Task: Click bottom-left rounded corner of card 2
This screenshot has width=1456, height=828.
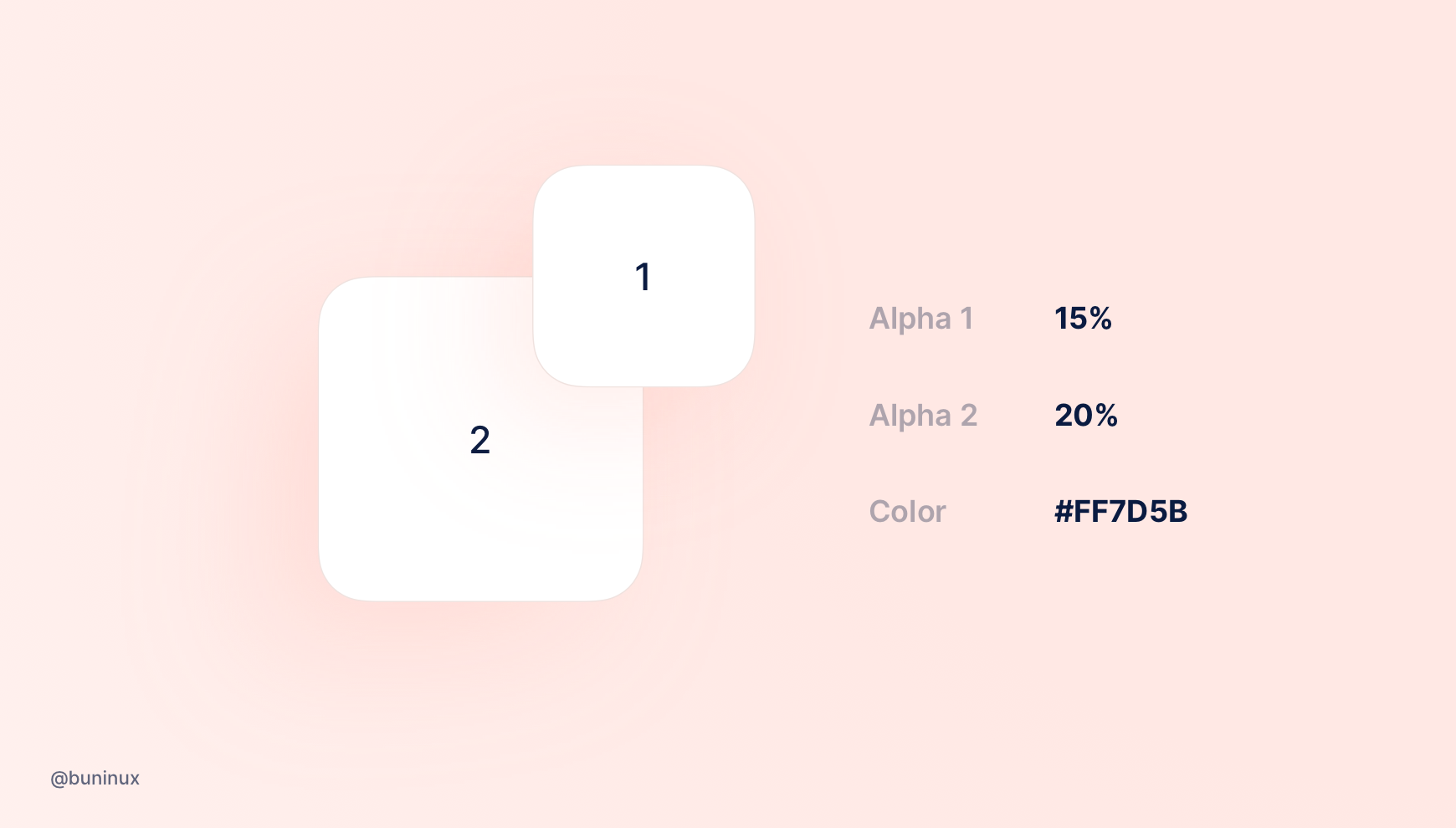Action: pyautogui.click(x=336, y=583)
